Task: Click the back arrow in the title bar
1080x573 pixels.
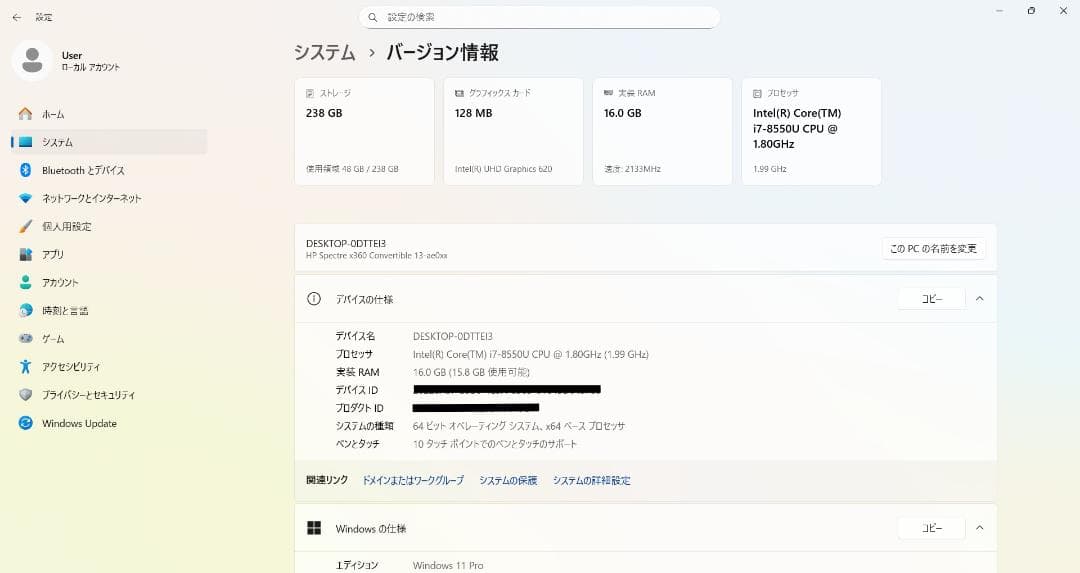Action: click(x=17, y=17)
